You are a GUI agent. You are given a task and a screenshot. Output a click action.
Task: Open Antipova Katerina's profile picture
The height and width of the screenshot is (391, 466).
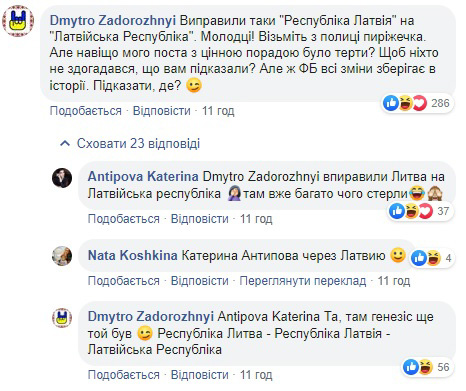point(62,178)
